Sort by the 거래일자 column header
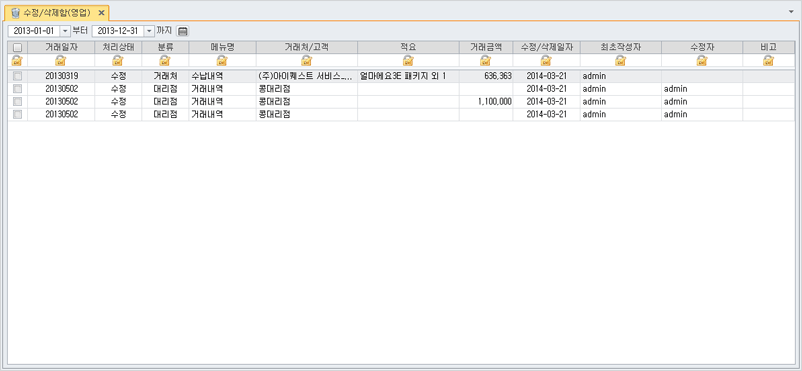 (x=61, y=47)
